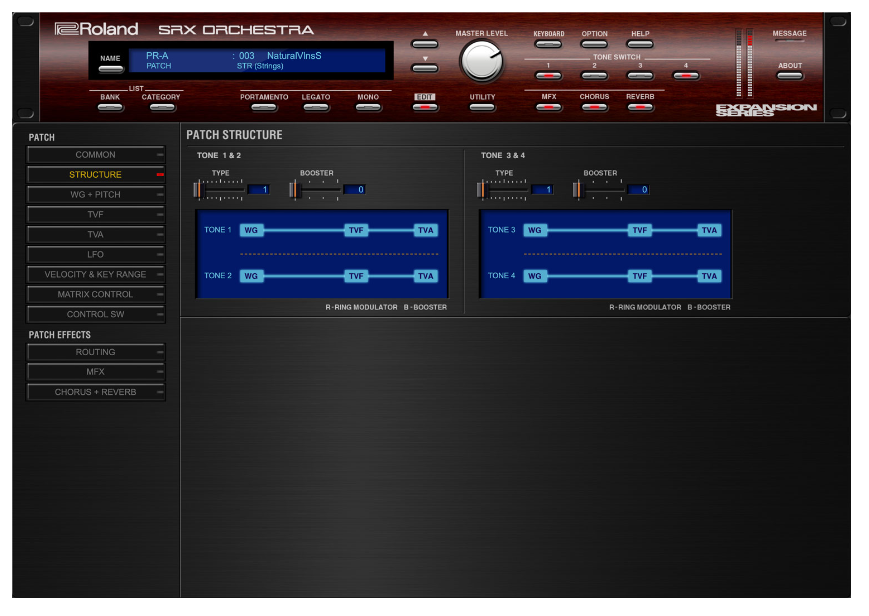Open the CONTROL SW tab
Image resolution: width=869 pixels, height=616 pixels.
[96, 314]
